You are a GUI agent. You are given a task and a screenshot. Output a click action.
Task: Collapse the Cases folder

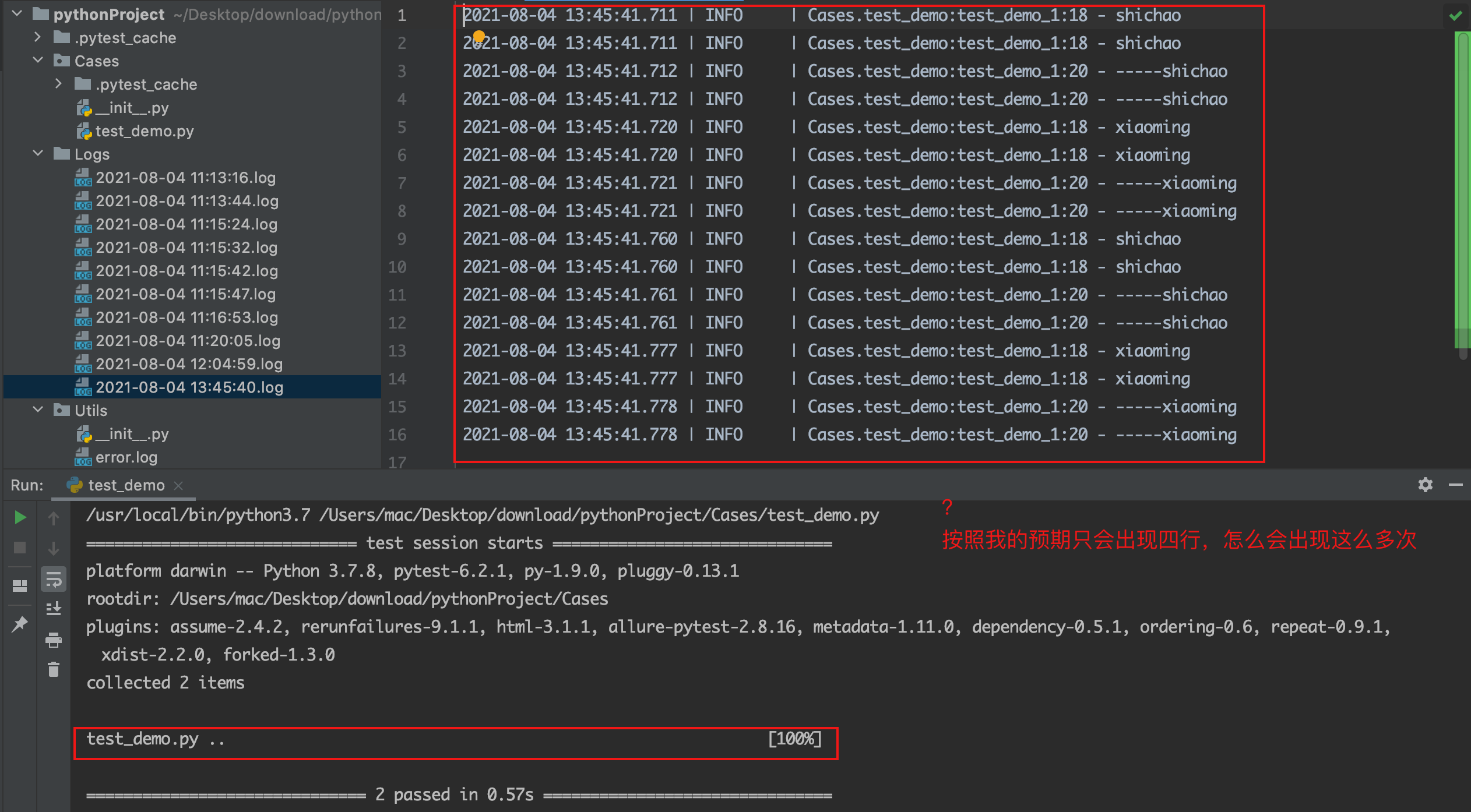coord(38,61)
